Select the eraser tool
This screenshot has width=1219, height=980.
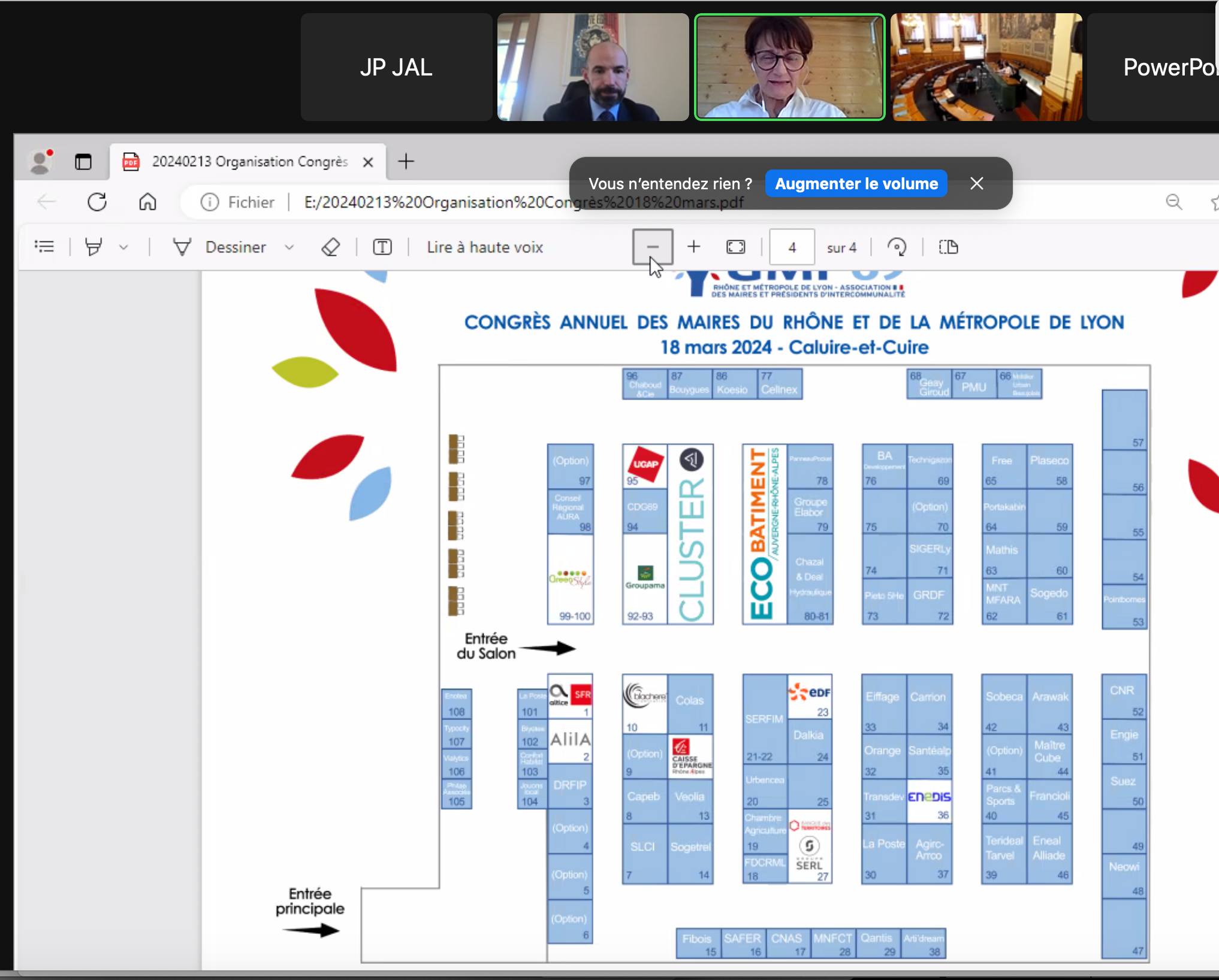(x=331, y=247)
